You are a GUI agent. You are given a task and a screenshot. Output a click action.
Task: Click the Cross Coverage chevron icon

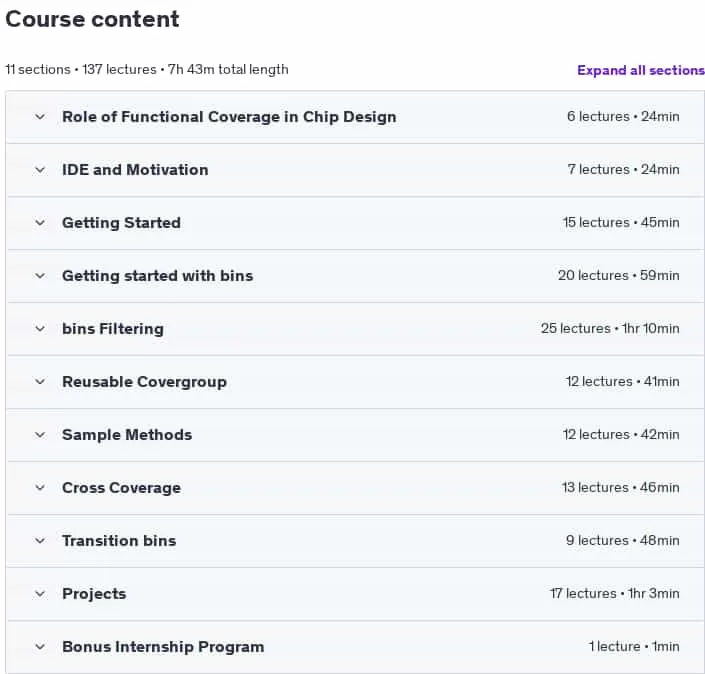point(40,488)
